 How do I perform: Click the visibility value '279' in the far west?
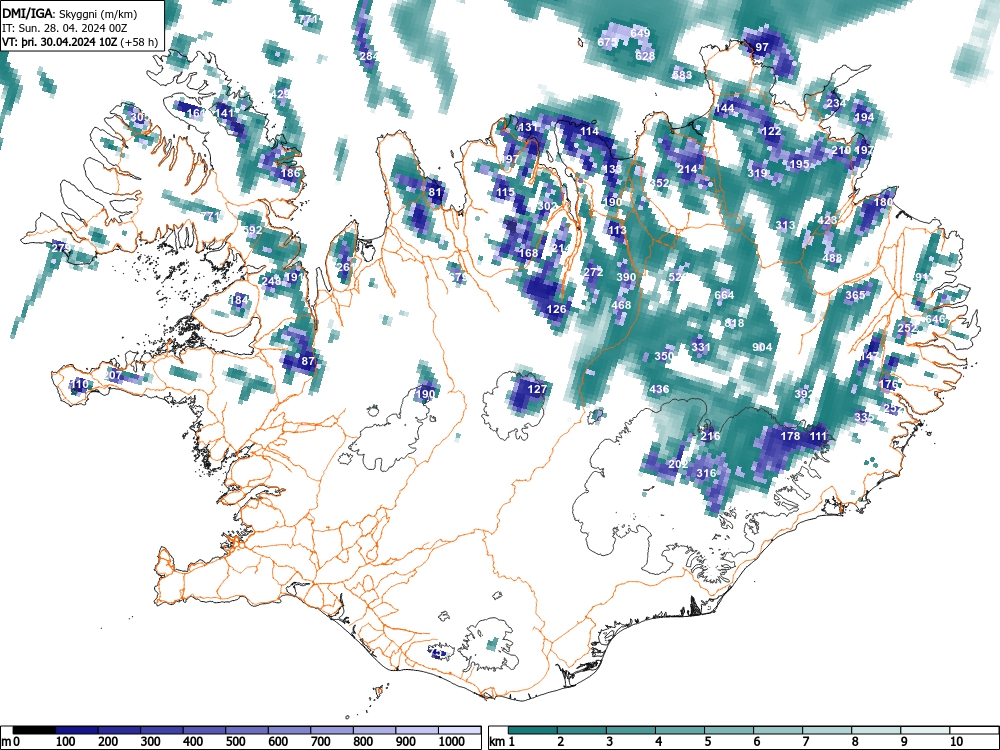pos(61,248)
